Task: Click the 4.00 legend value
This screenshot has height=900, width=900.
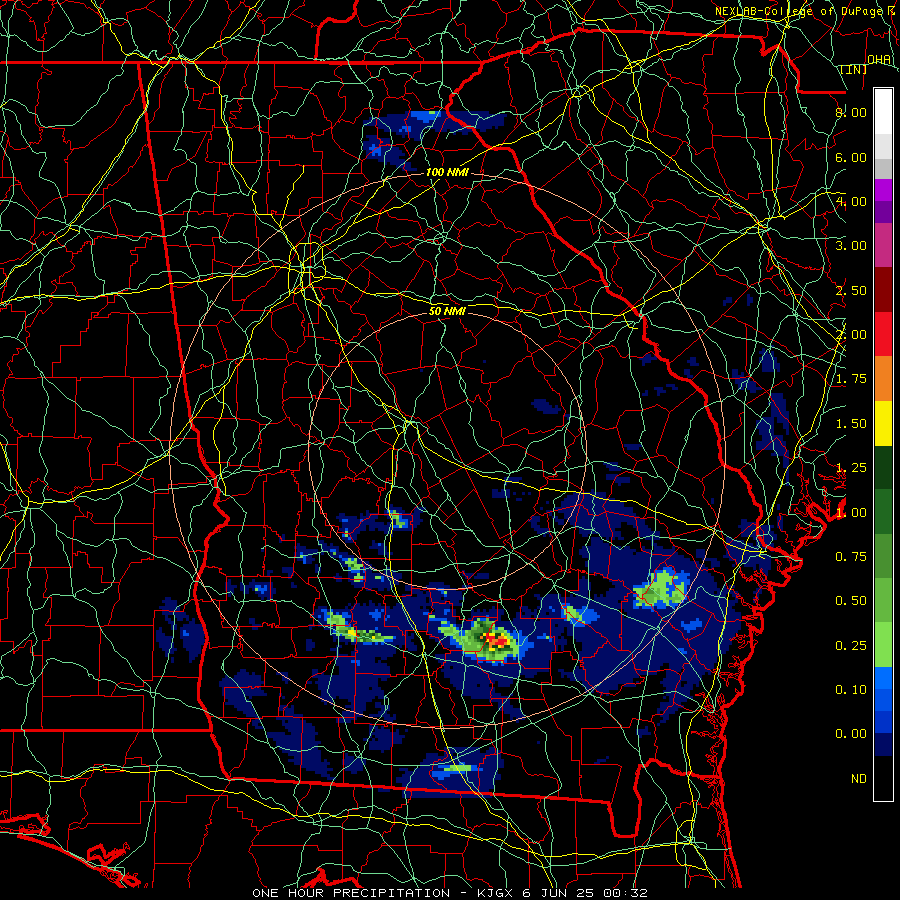Action: tap(851, 201)
